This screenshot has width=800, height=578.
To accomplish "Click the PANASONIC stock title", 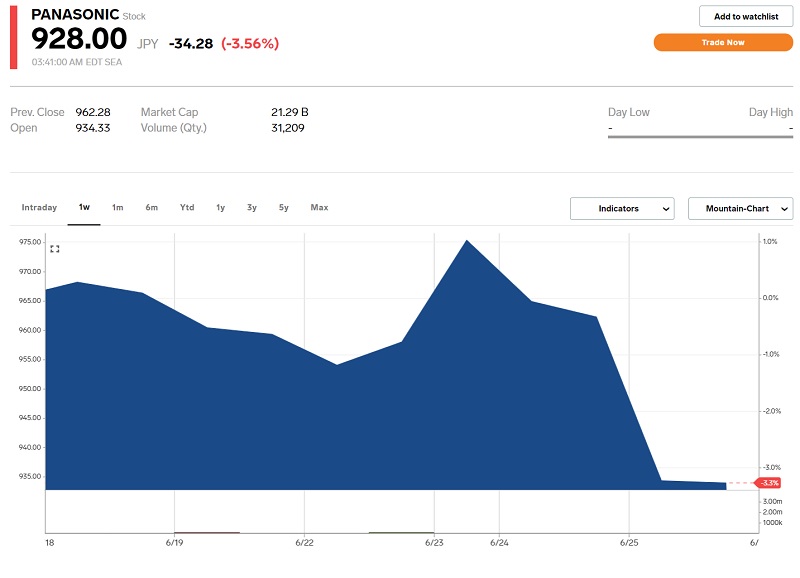I will pyautogui.click(x=75, y=14).
